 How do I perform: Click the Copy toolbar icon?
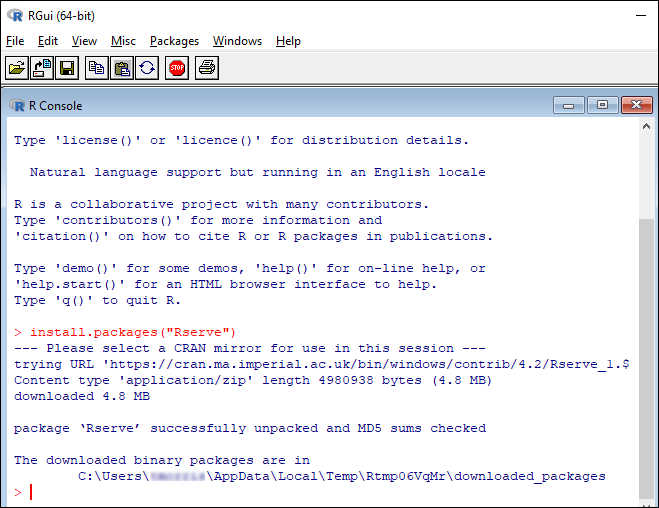(x=97, y=68)
